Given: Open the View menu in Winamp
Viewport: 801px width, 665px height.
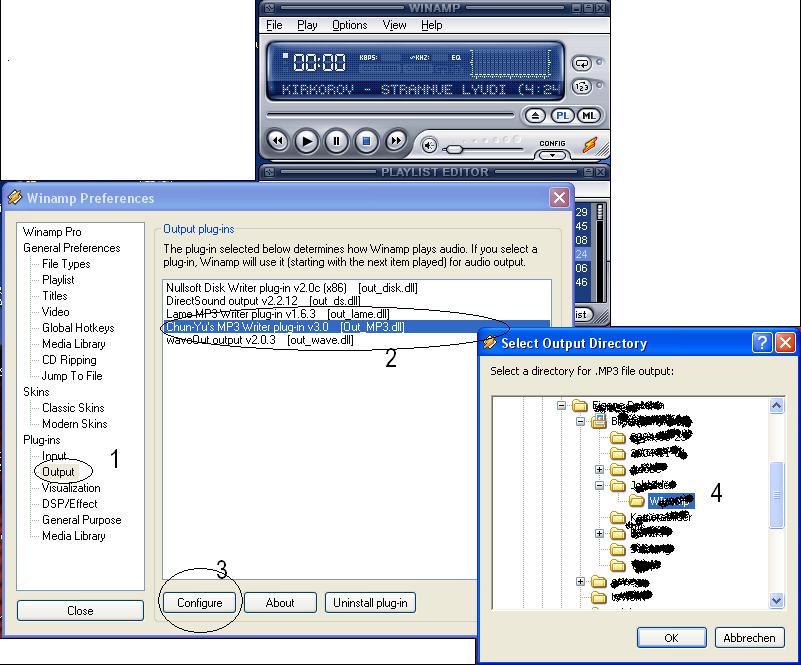Looking at the screenshot, I should click(394, 25).
